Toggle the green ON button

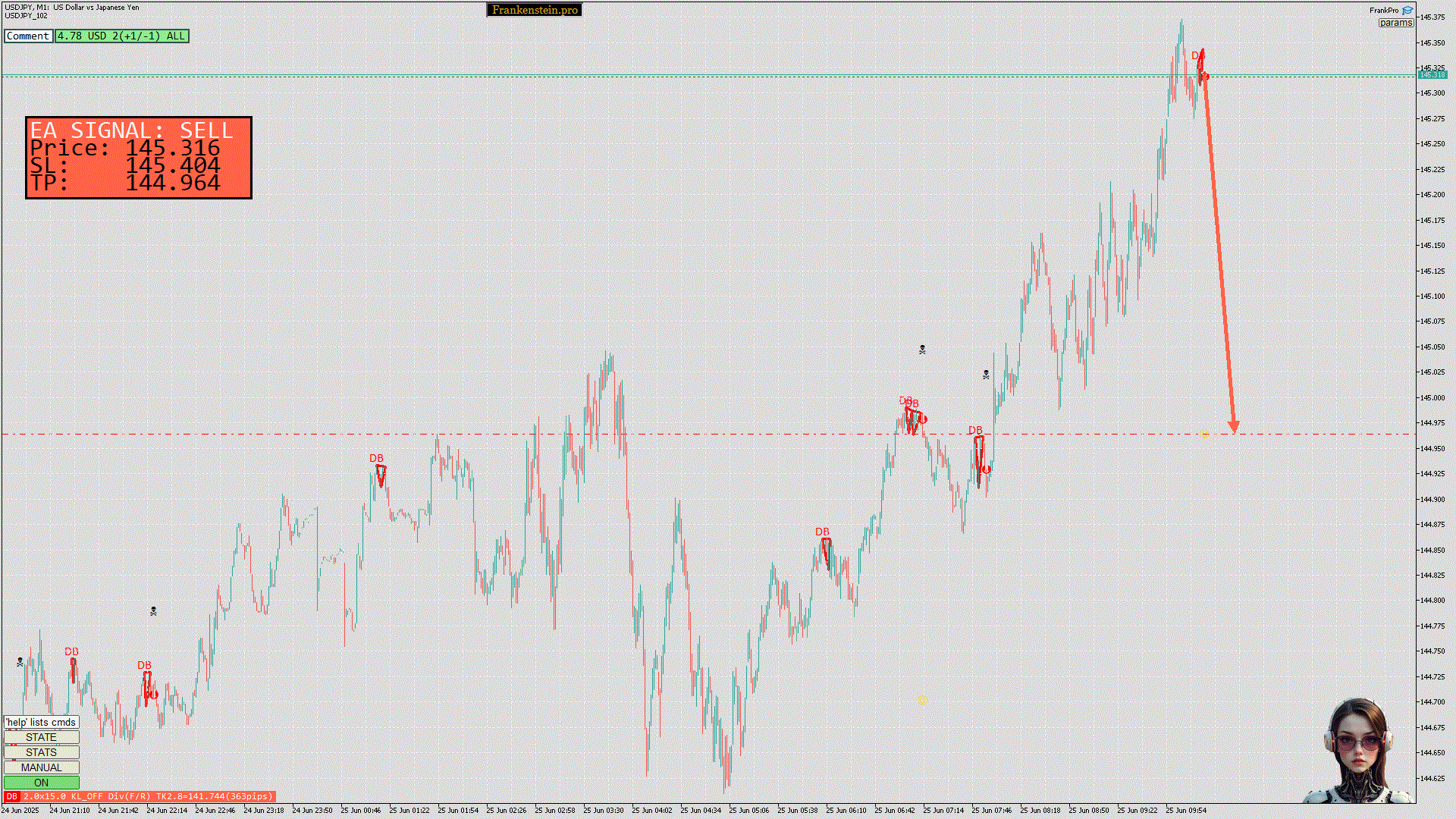pyautogui.click(x=41, y=783)
